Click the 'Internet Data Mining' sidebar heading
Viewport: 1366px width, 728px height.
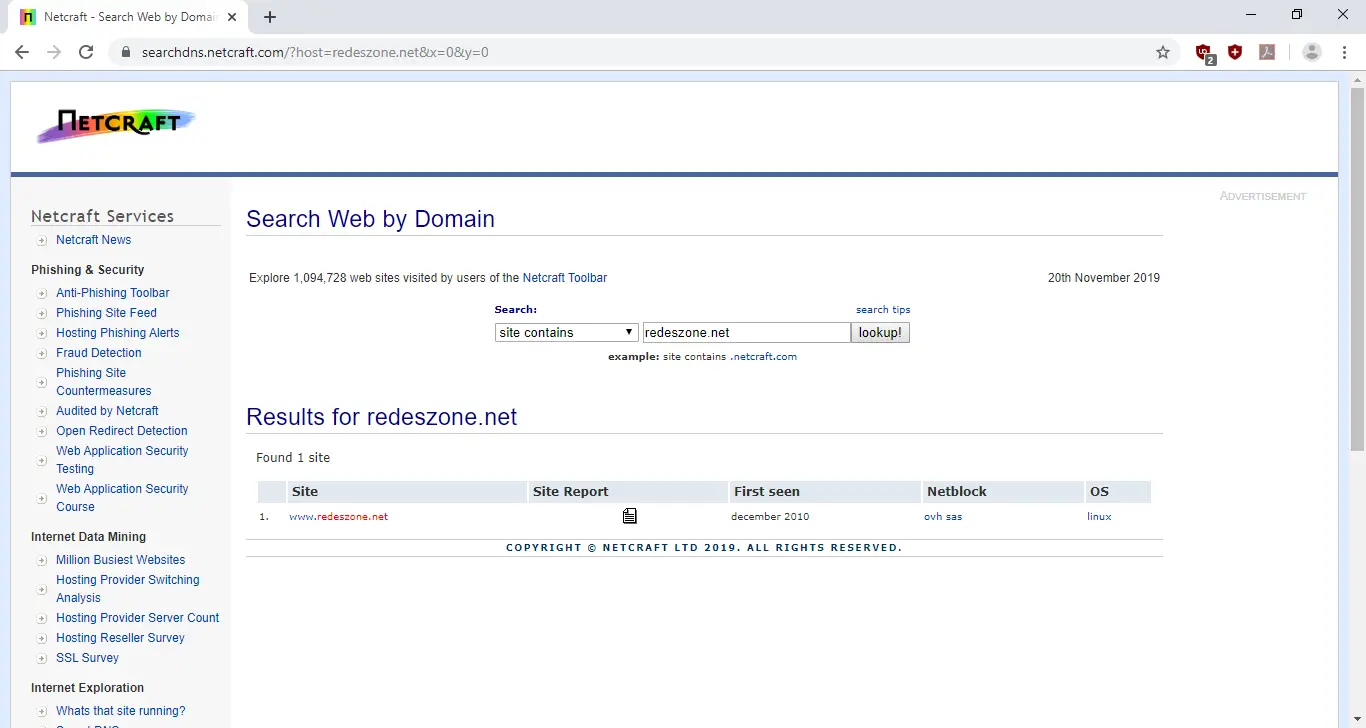pyautogui.click(x=88, y=537)
